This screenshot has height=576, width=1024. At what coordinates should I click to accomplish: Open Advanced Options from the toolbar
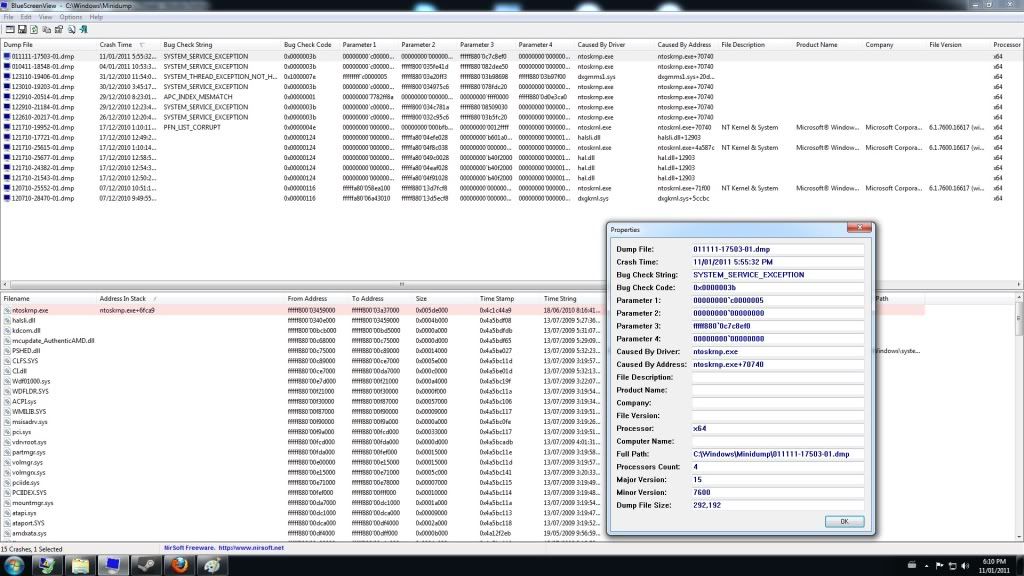pos(10,29)
